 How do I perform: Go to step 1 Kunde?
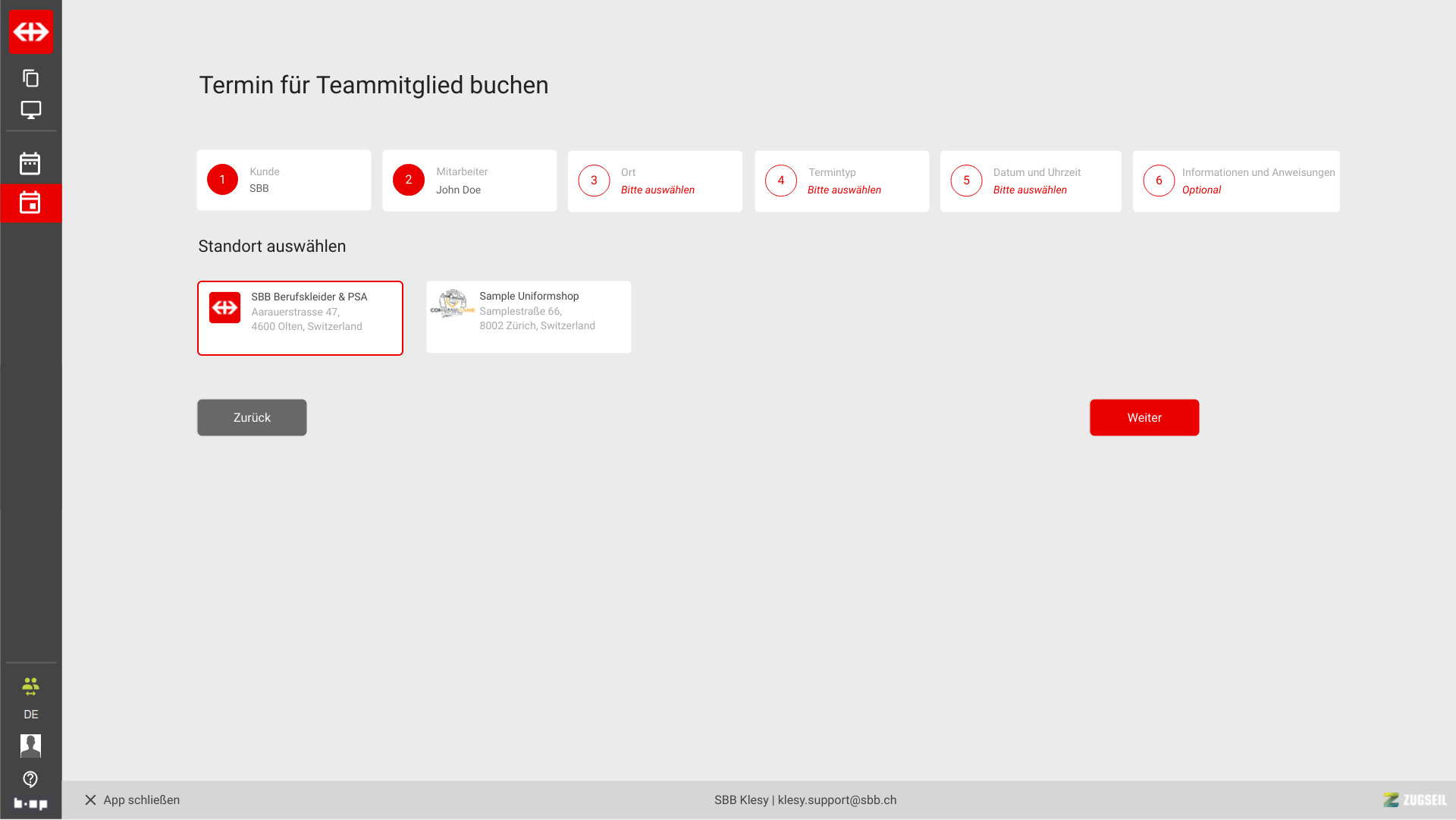(x=284, y=181)
